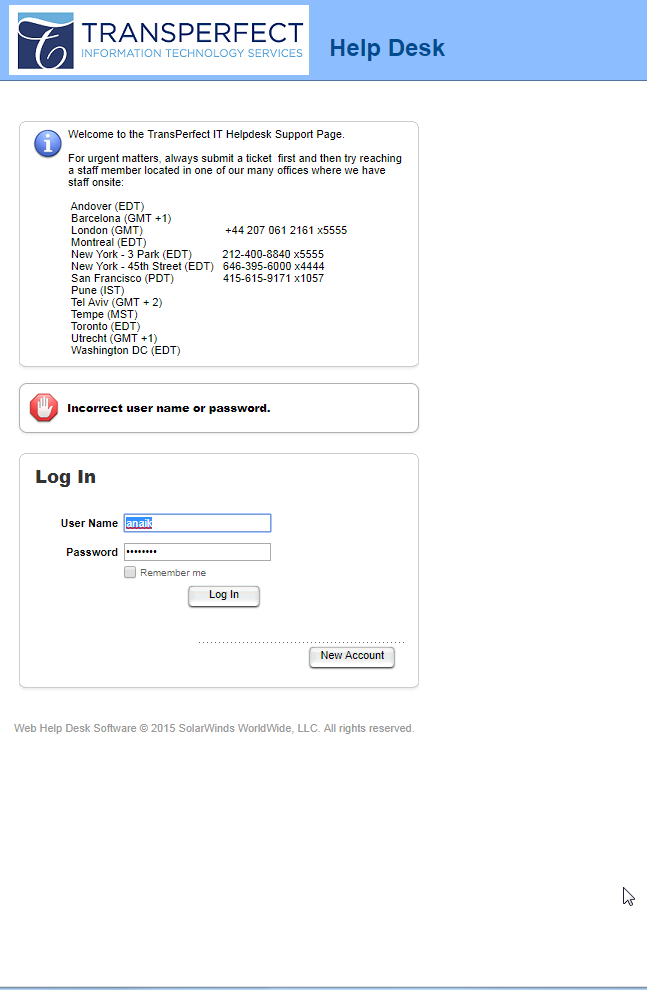Click the SolarWinds copyright footer text
The image size is (647, 990).
214,729
